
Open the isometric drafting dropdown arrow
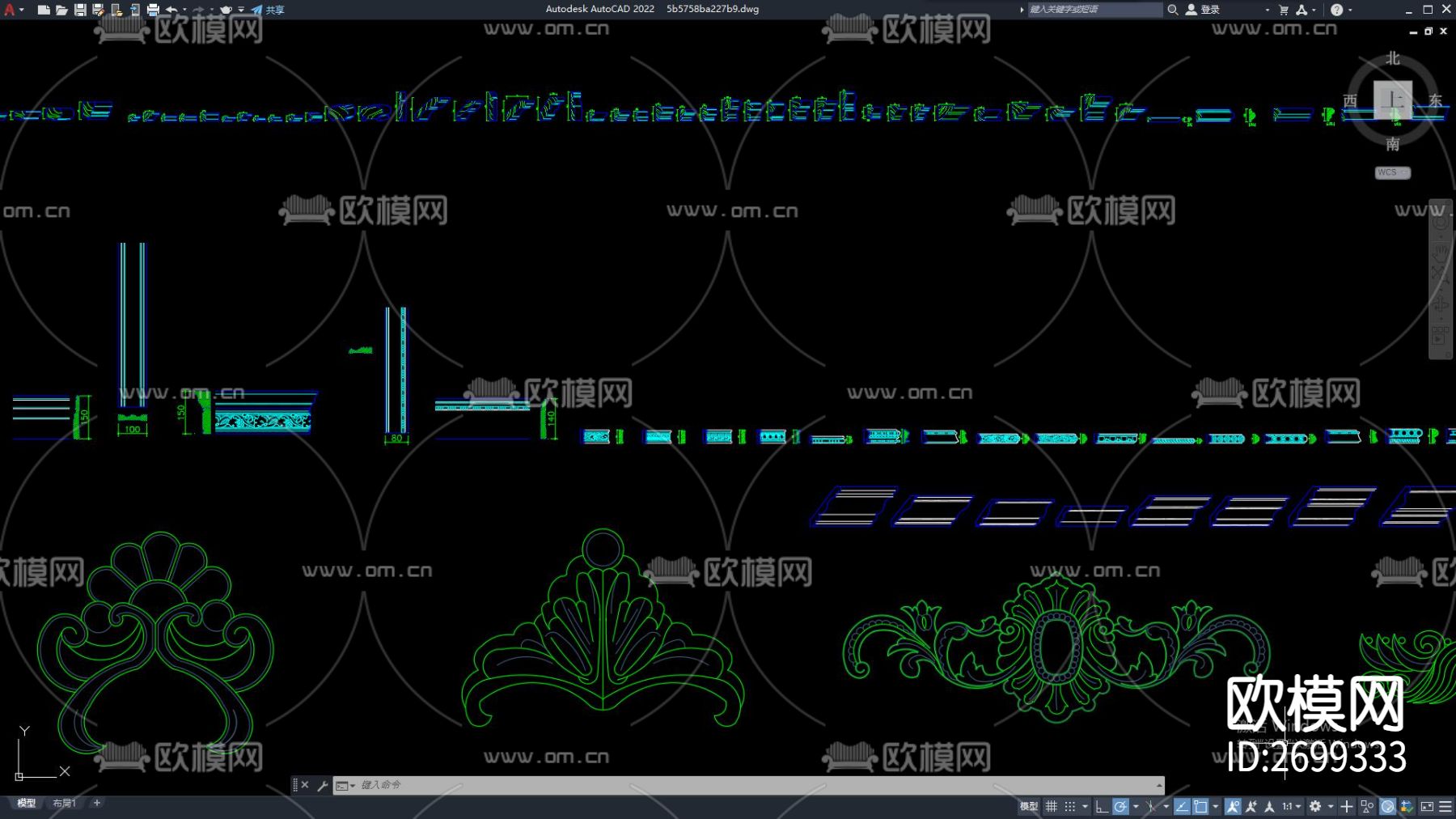point(1166,806)
